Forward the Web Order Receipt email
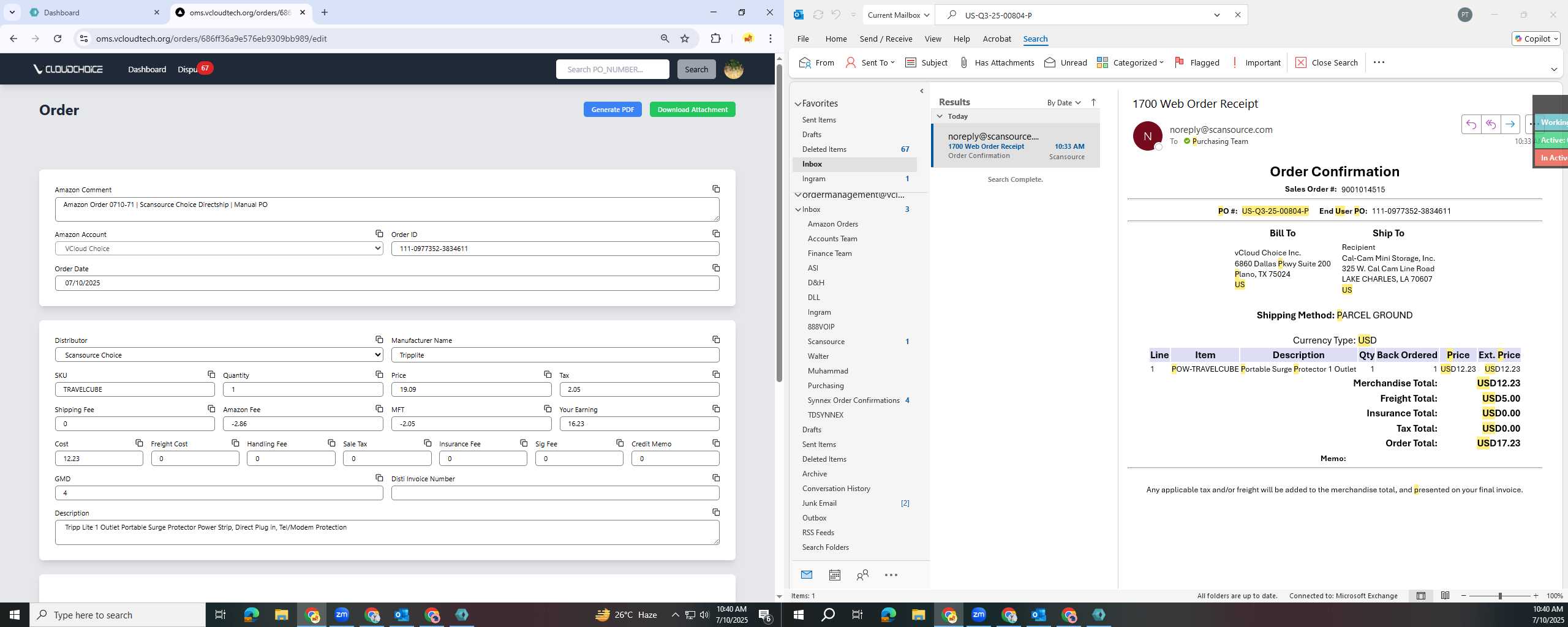The width and height of the screenshot is (1568, 627). click(1510, 124)
